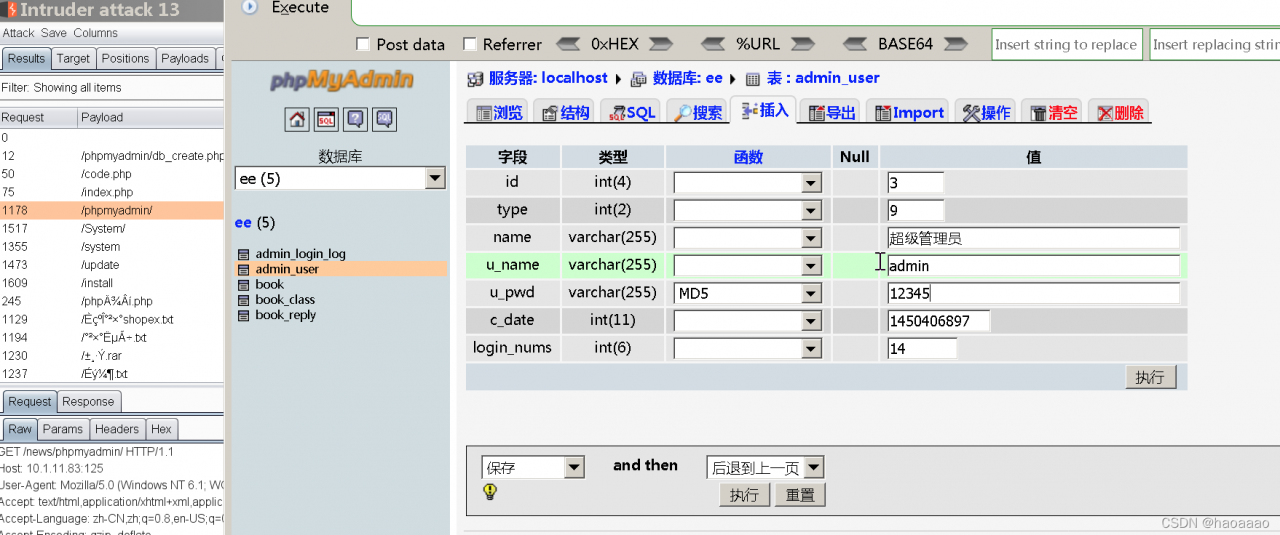Click right arrow beside 0xHEX

pyautogui.click(x=660, y=44)
